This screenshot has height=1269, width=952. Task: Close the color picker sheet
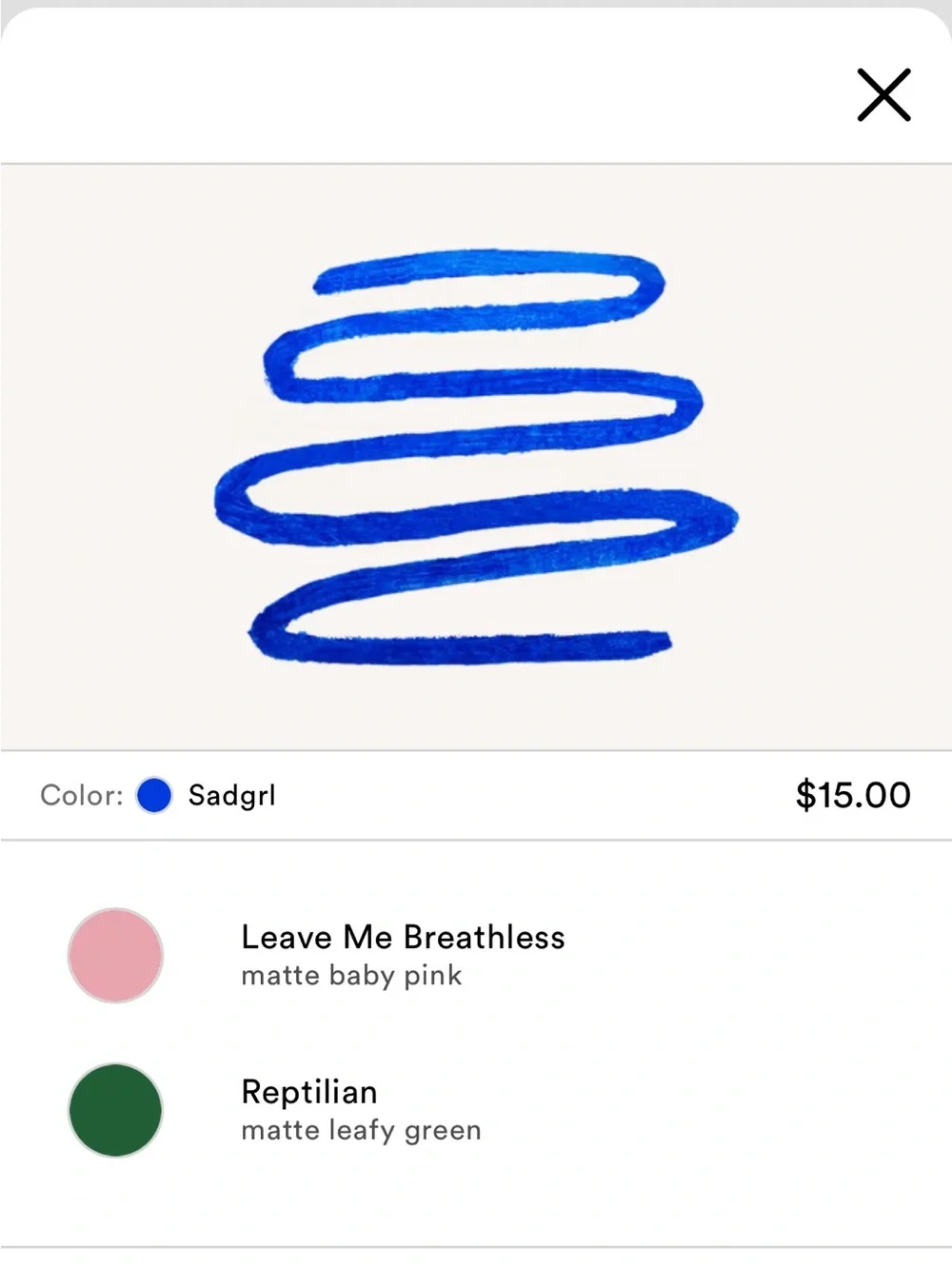coord(883,94)
